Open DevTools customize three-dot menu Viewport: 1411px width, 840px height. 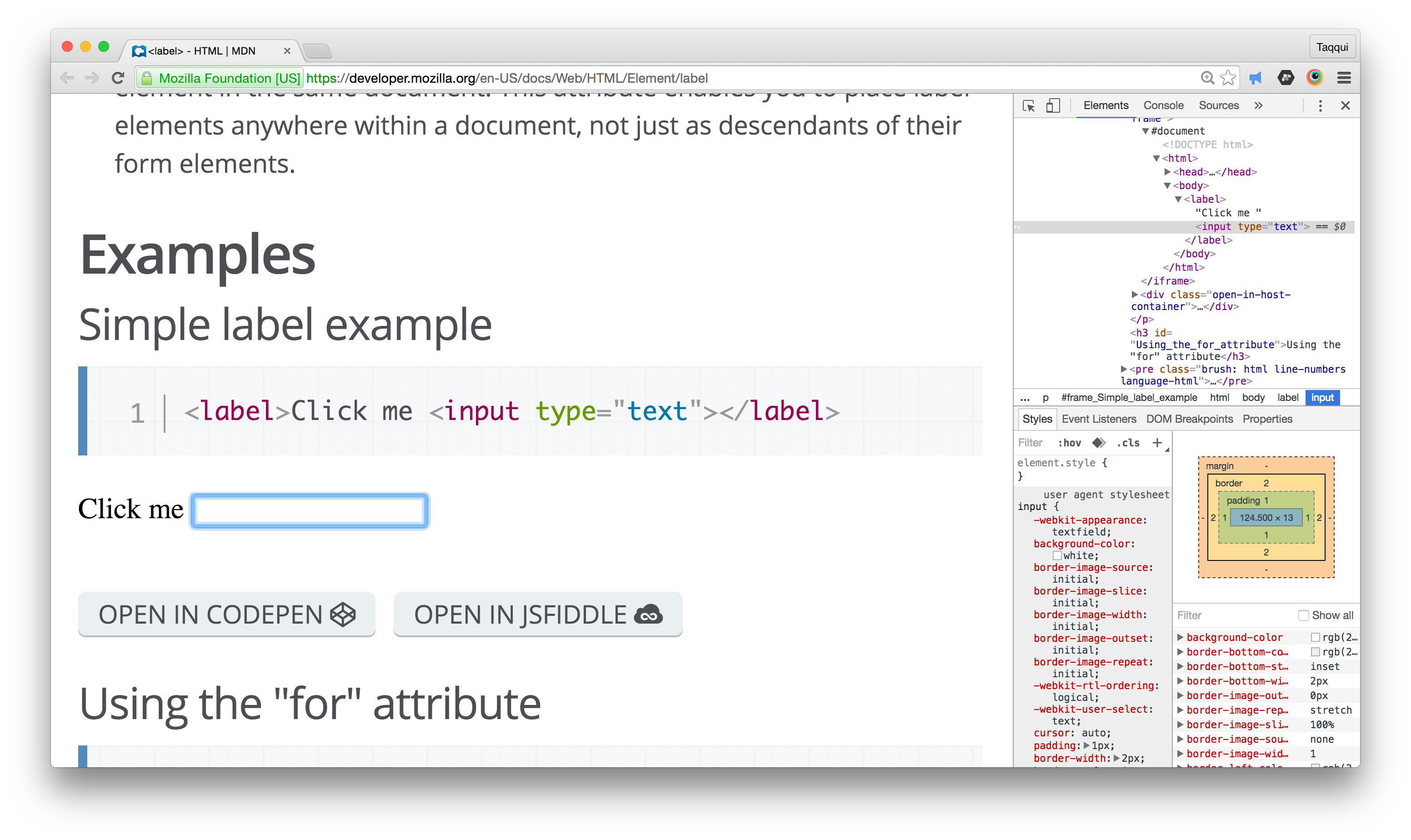(x=1320, y=106)
